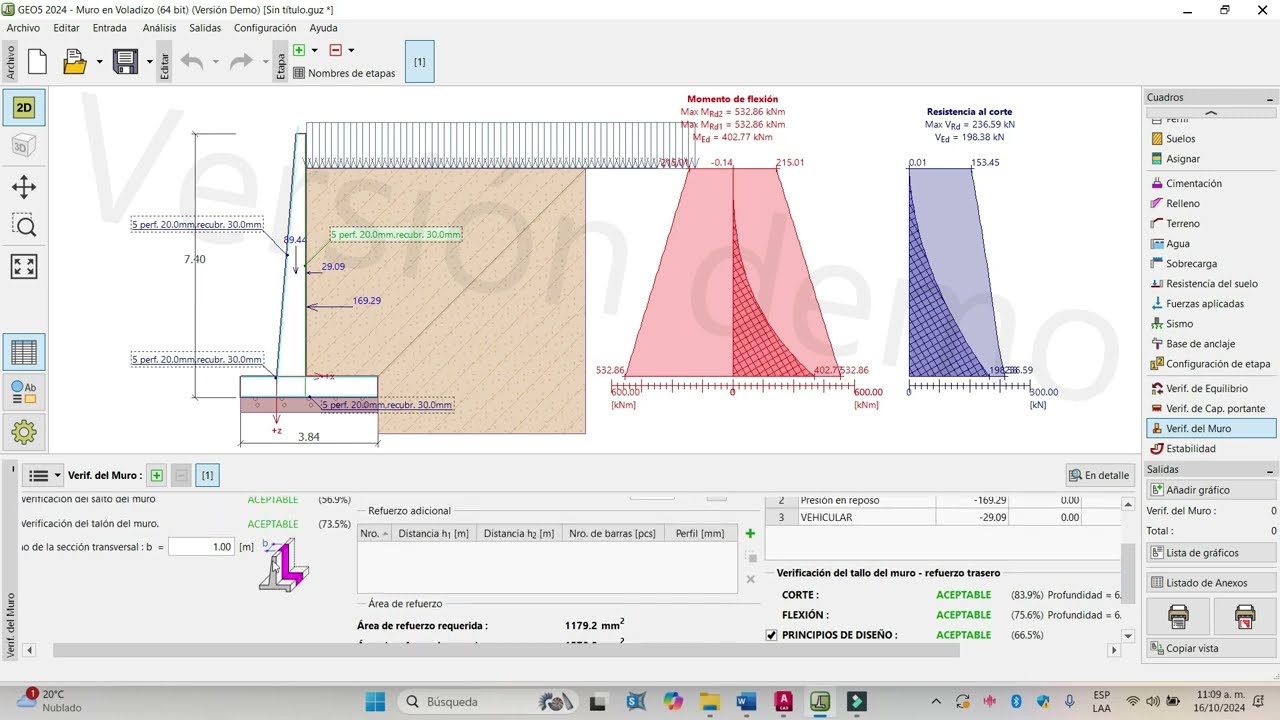Open the Configuración menu
The height and width of the screenshot is (720, 1280).
tap(265, 28)
